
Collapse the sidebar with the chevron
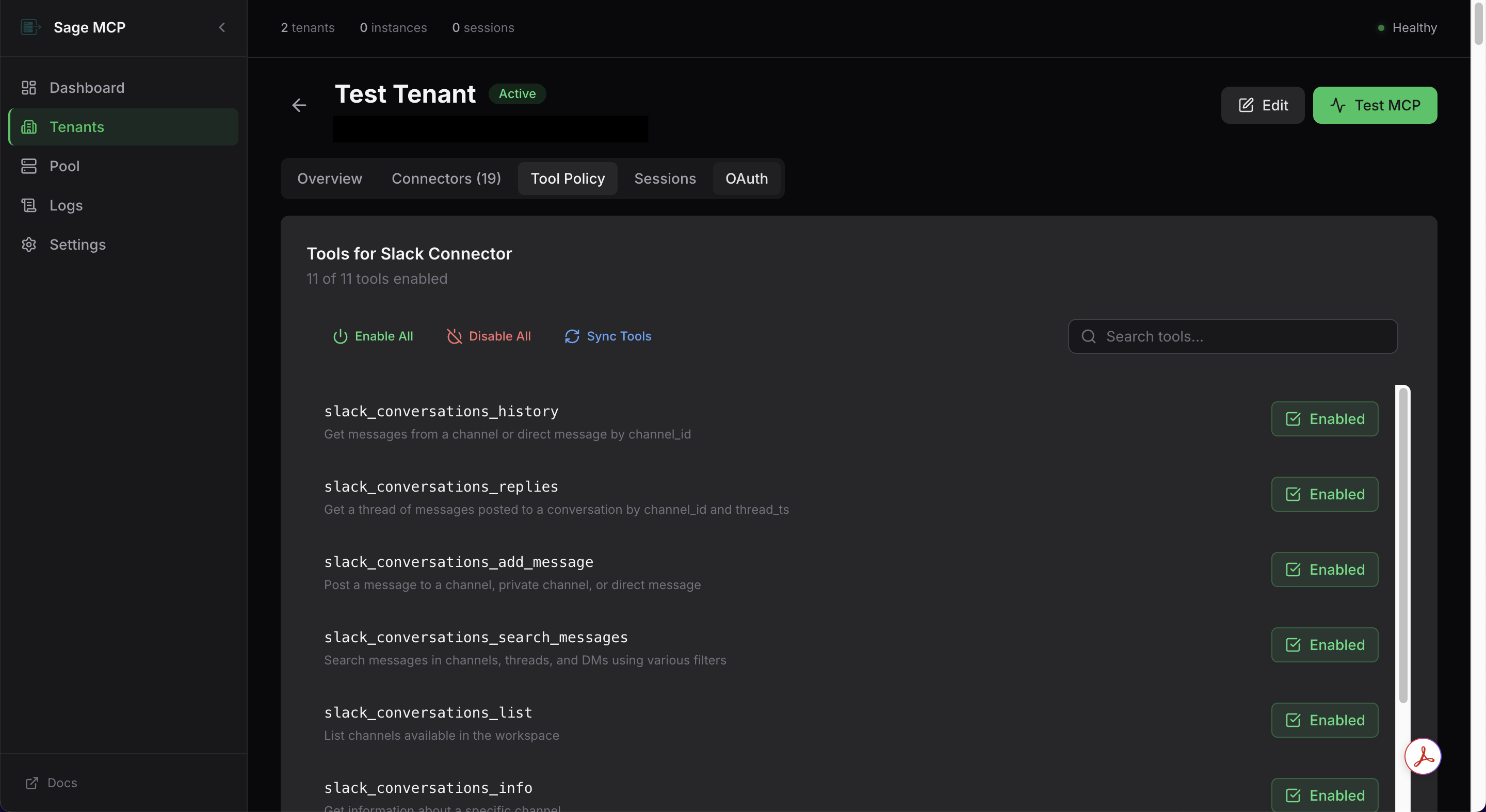tap(222, 27)
